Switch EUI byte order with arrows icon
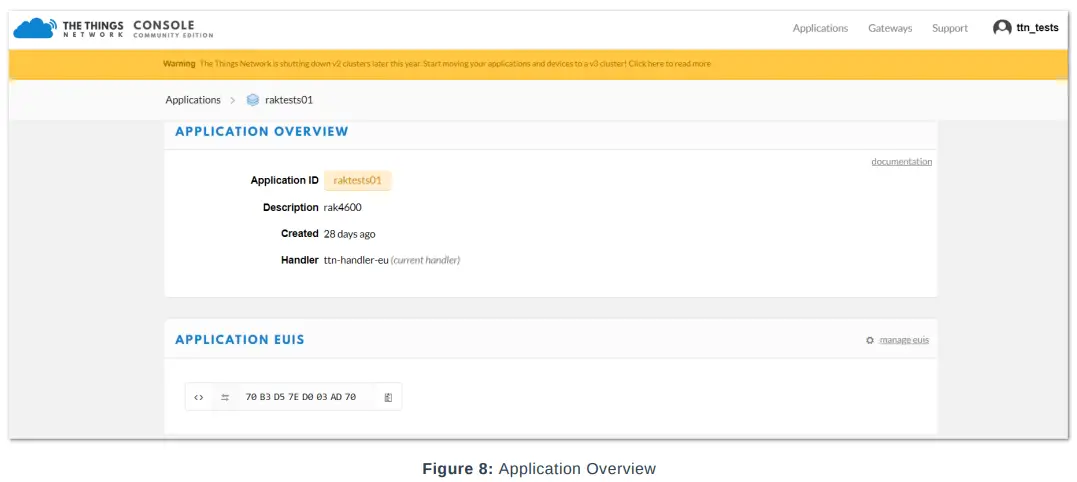 click(x=225, y=397)
